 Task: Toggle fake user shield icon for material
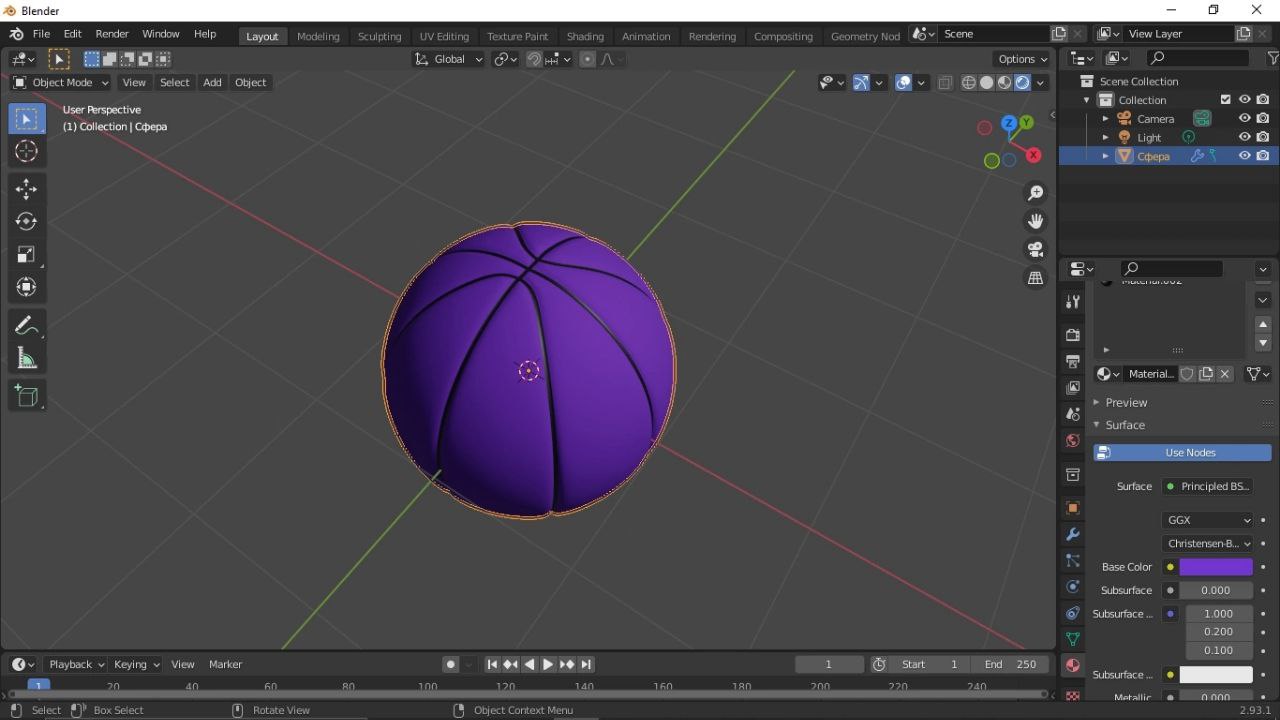point(1187,374)
